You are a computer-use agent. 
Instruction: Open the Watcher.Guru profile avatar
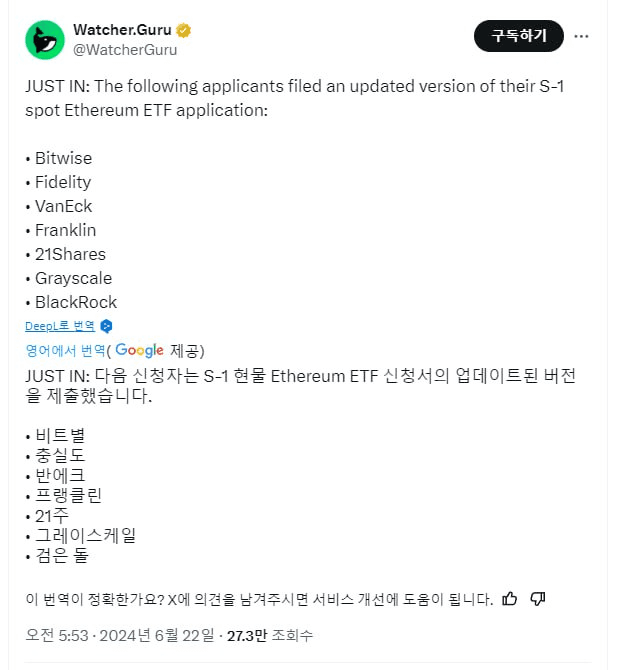click(45, 40)
